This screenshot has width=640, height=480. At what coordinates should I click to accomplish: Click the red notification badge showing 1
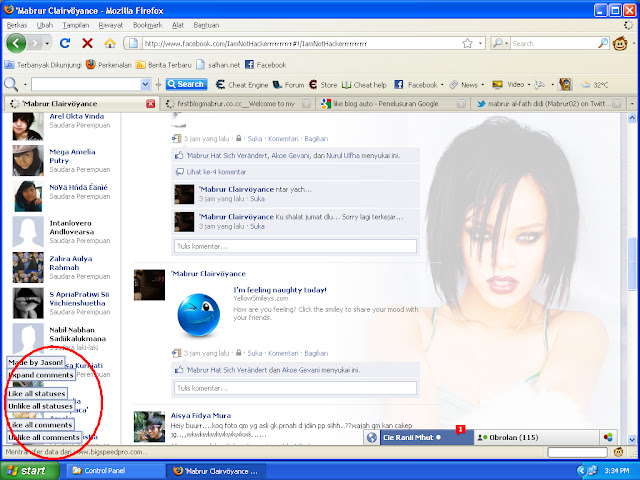point(460,429)
